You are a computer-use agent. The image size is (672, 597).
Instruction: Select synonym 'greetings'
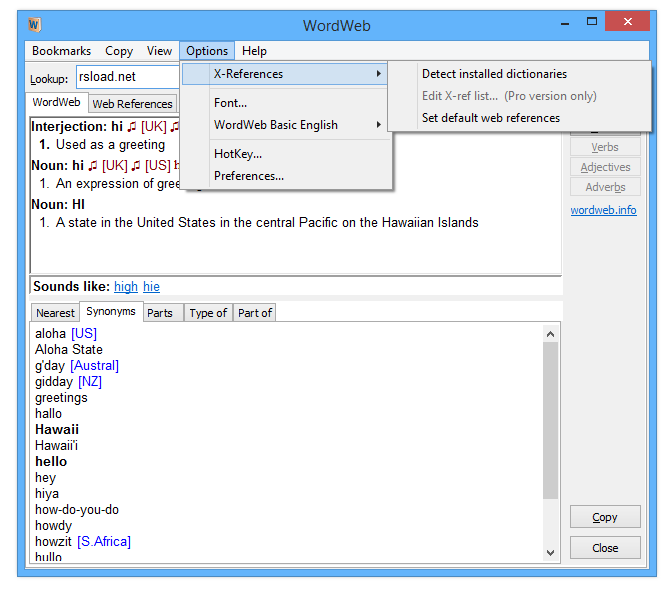click(x=61, y=398)
